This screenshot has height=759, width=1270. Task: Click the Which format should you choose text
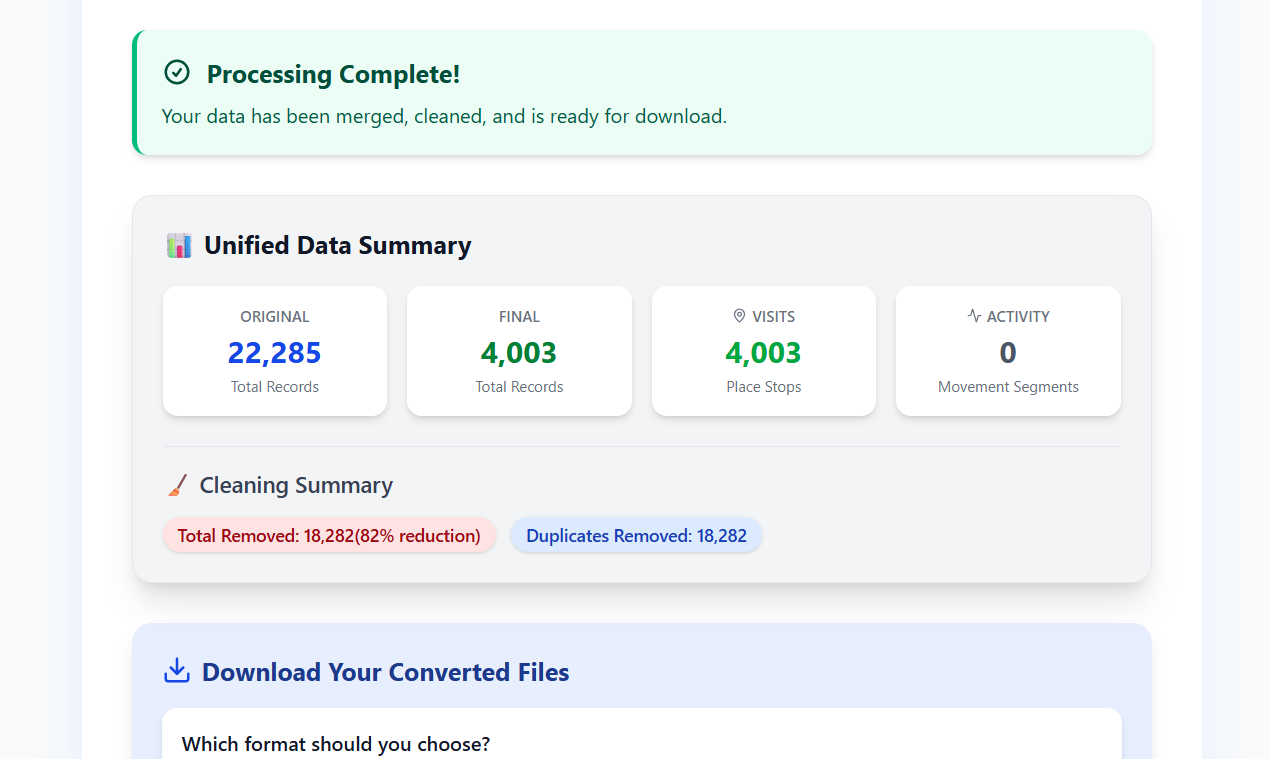[335, 744]
